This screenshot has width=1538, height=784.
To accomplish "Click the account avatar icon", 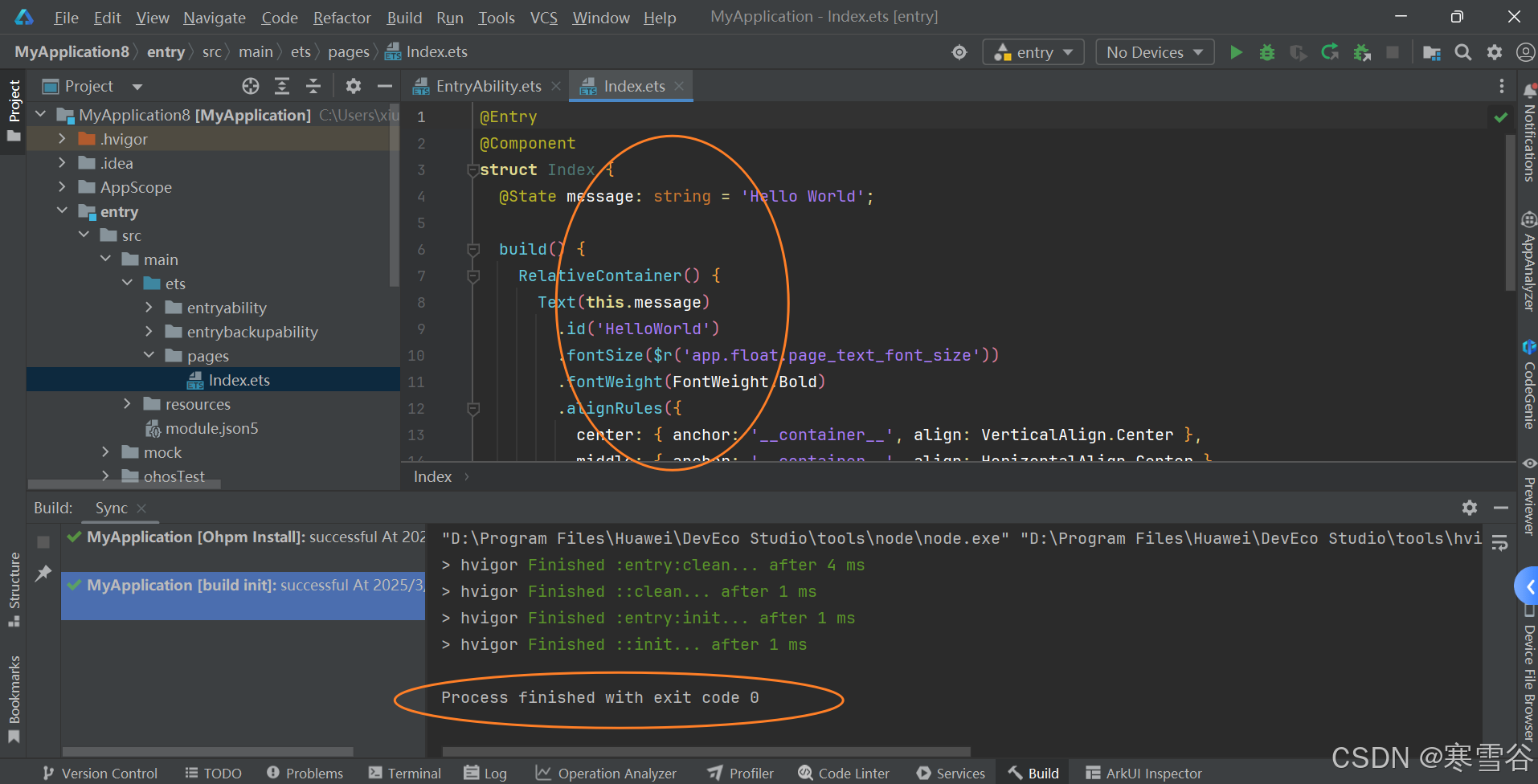I will [x=1525, y=52].
